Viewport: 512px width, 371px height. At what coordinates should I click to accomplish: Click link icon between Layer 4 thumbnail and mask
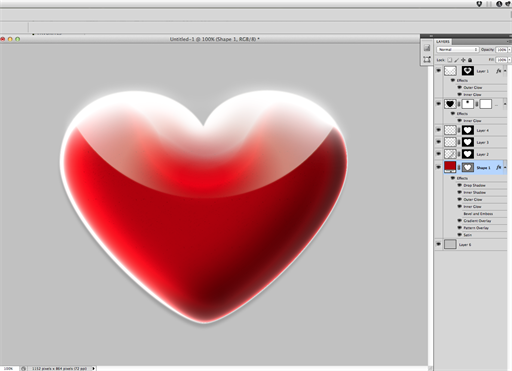point(459,130)
